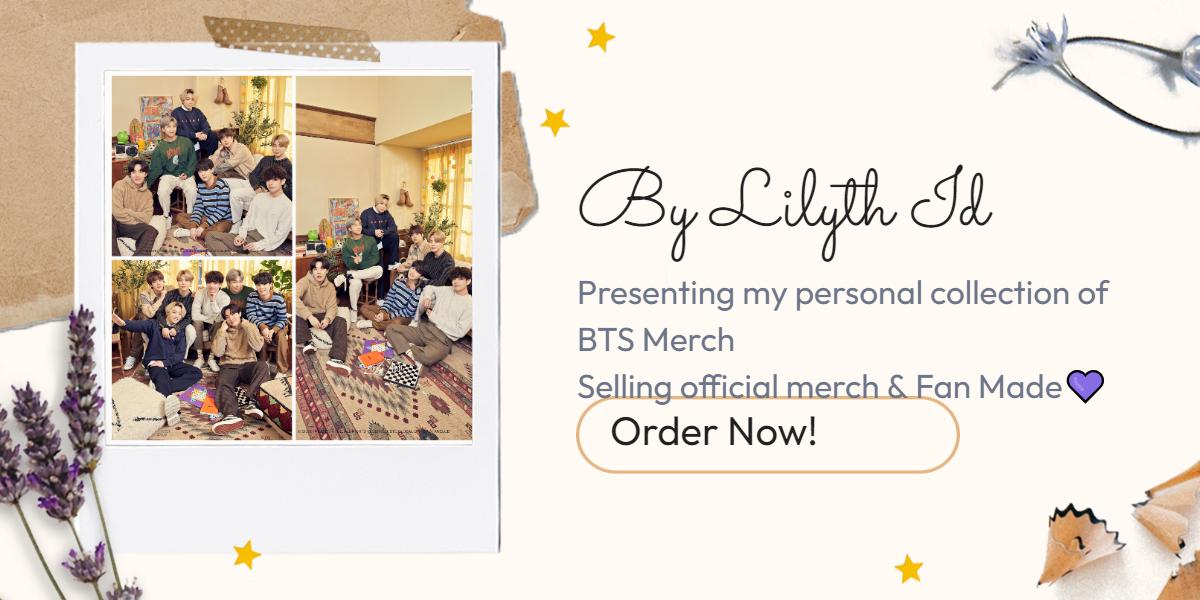
Task: Click the purple heart after Fan Made
Action: point(1085,385)
